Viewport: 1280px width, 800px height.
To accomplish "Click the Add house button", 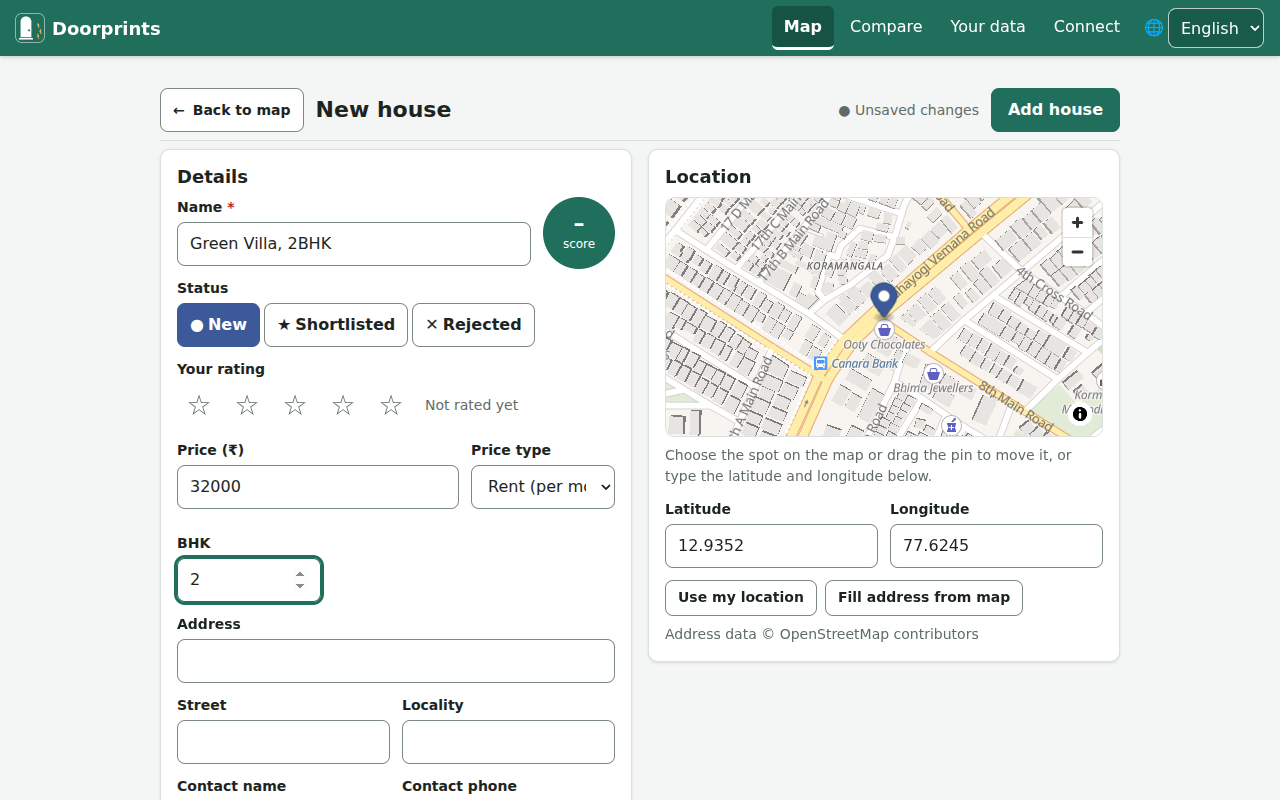I will (1055, 110).
